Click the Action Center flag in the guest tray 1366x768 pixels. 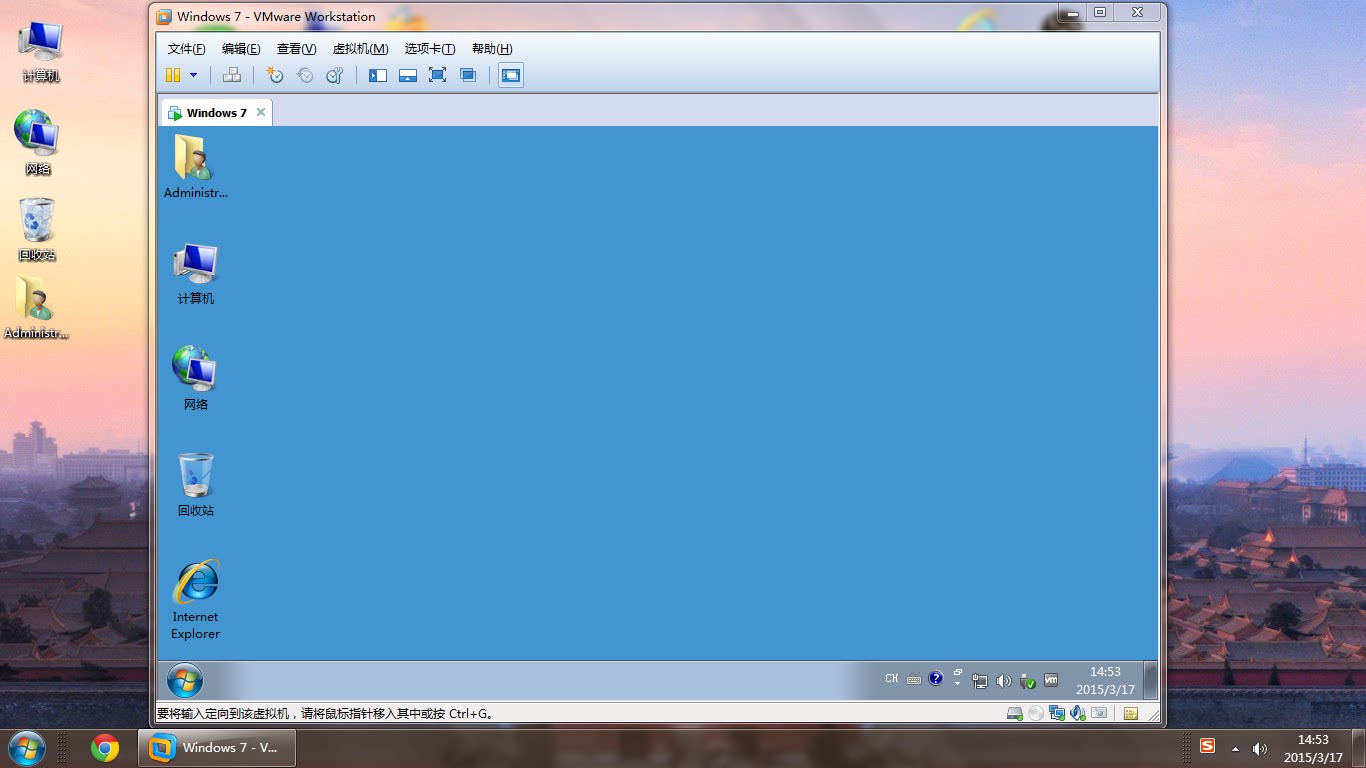1027,681
